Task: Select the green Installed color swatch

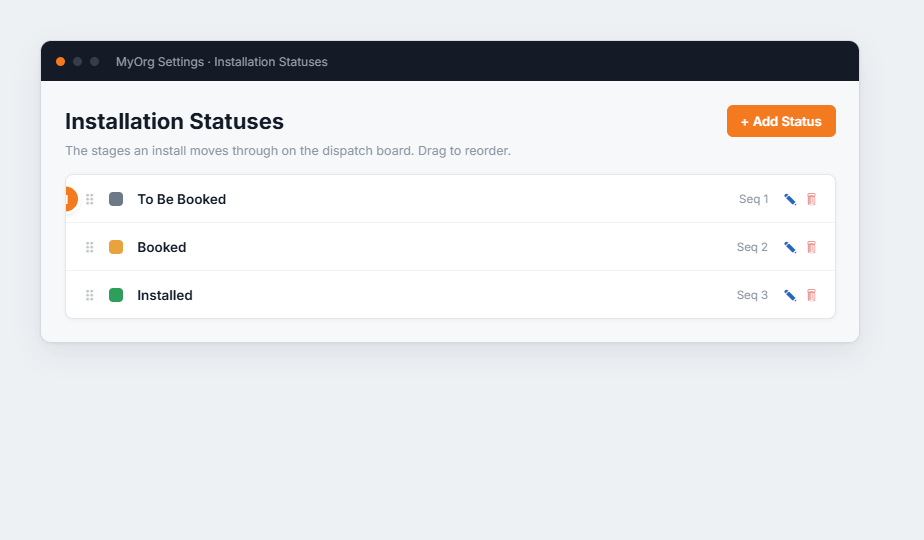Action: point(116,295)
